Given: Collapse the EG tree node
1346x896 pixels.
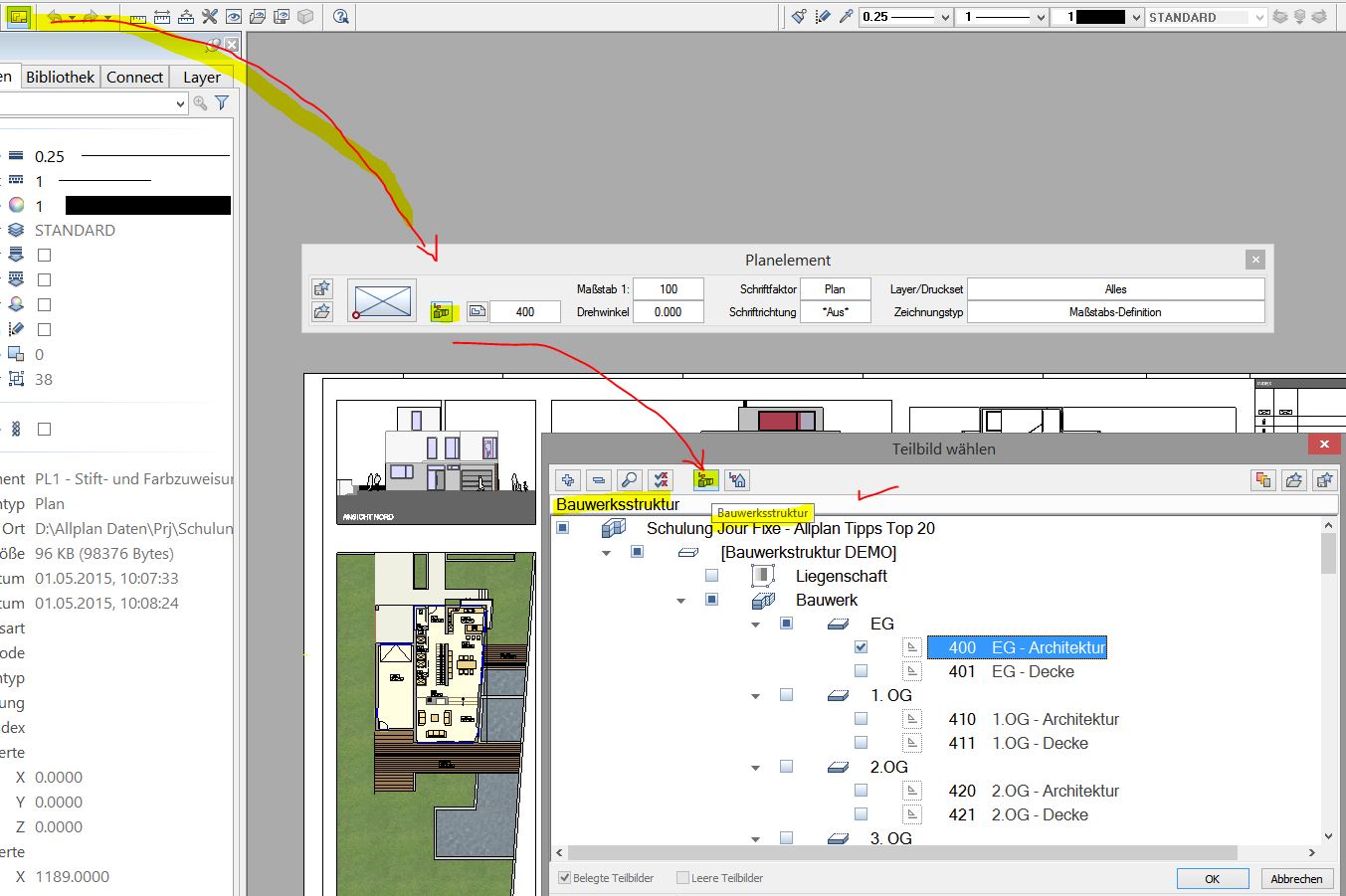Looking at the screenshot, I should tap(755, 625).
